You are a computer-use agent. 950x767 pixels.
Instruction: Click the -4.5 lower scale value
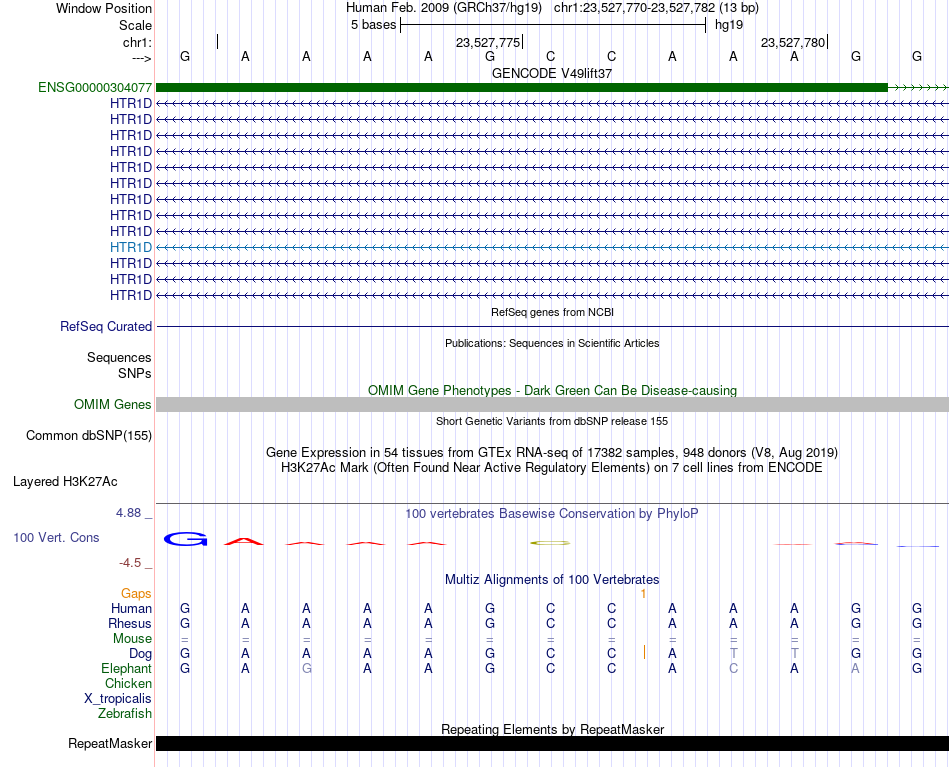click(x=130, y=563)
